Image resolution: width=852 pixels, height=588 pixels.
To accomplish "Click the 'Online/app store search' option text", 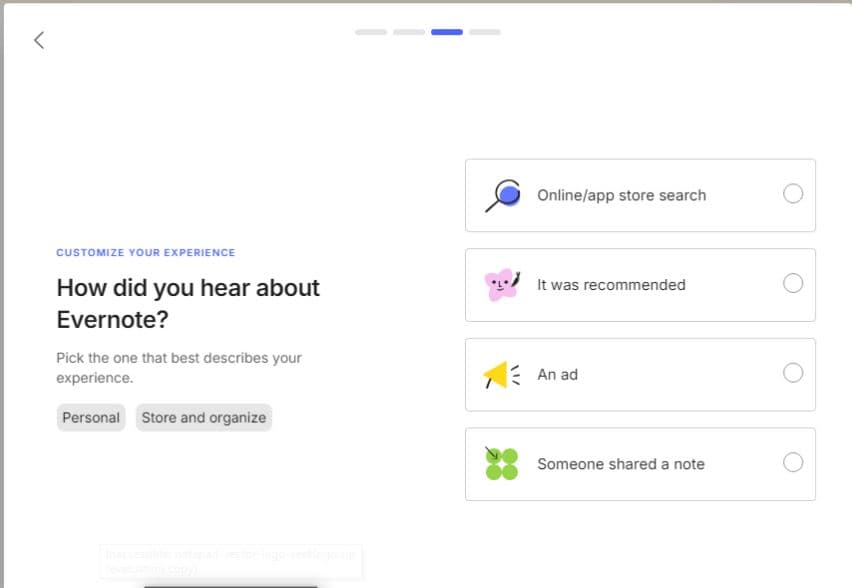I will point(621,195).
